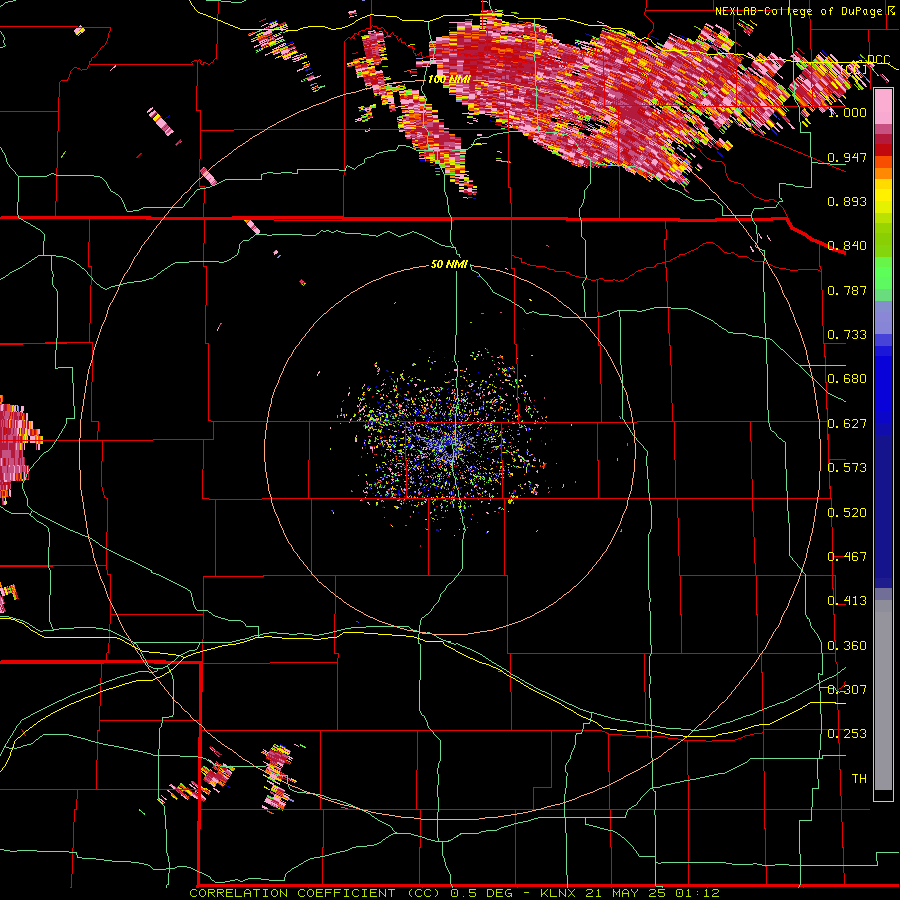Select the 0.893 scale value
900x900 pixels.
[847, 201]
